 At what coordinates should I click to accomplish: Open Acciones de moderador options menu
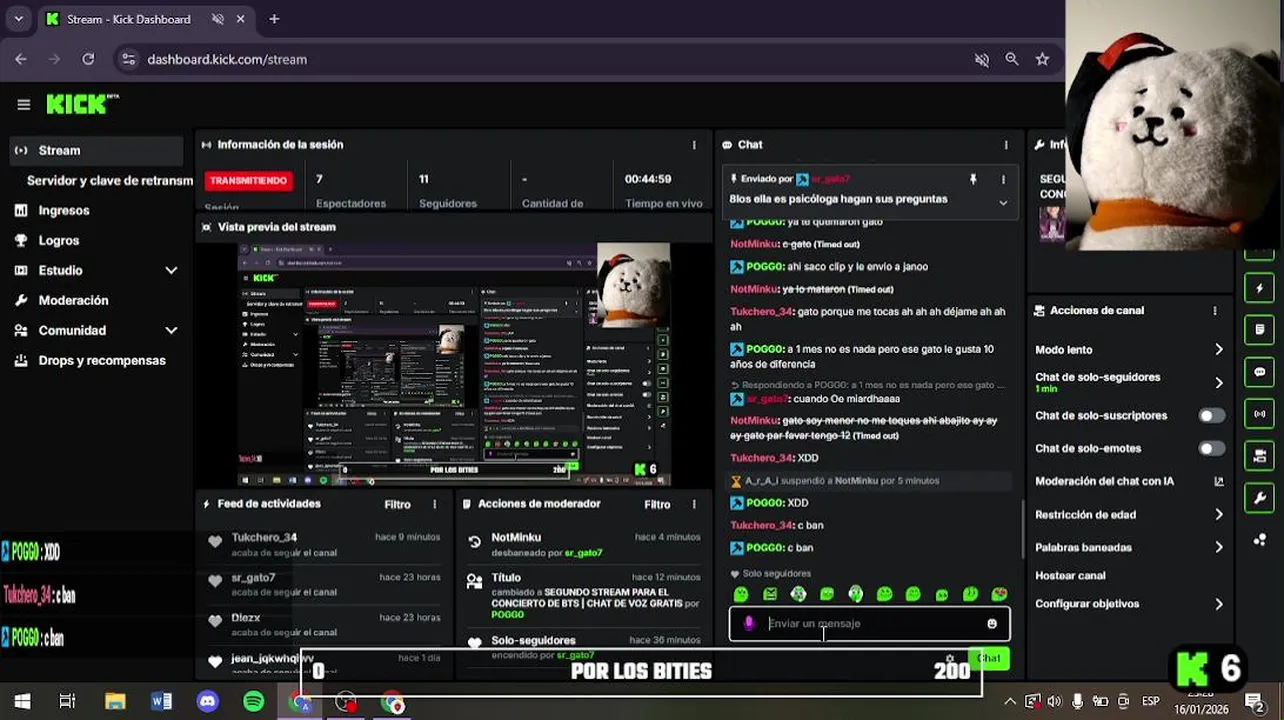point(694,504)
